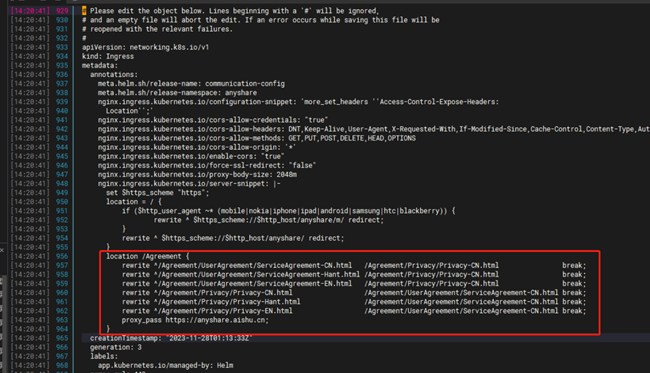
Task: Select line number 956 in gutter
Action: (62, 257)
